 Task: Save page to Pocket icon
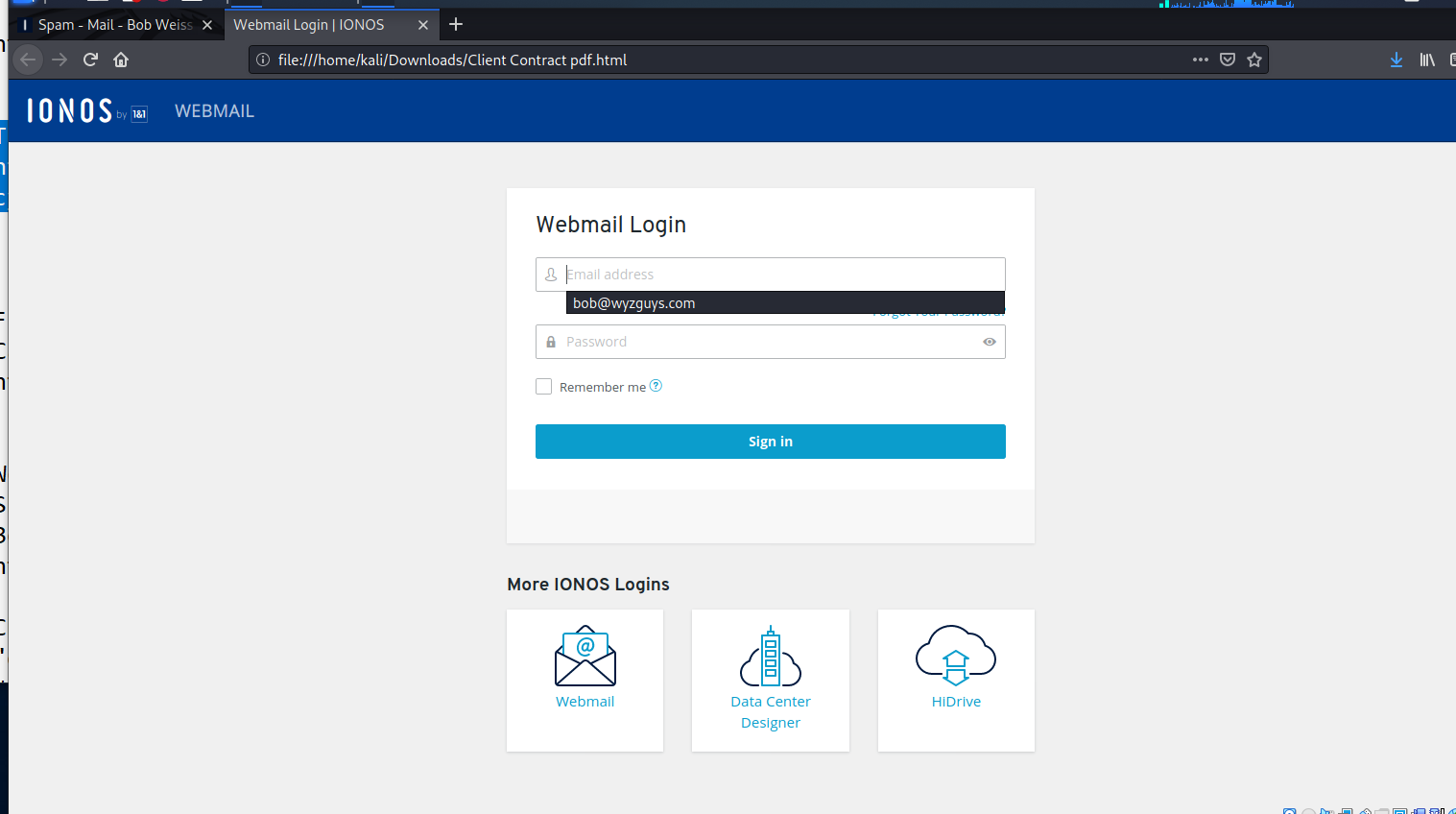[x=1227, y=60]
